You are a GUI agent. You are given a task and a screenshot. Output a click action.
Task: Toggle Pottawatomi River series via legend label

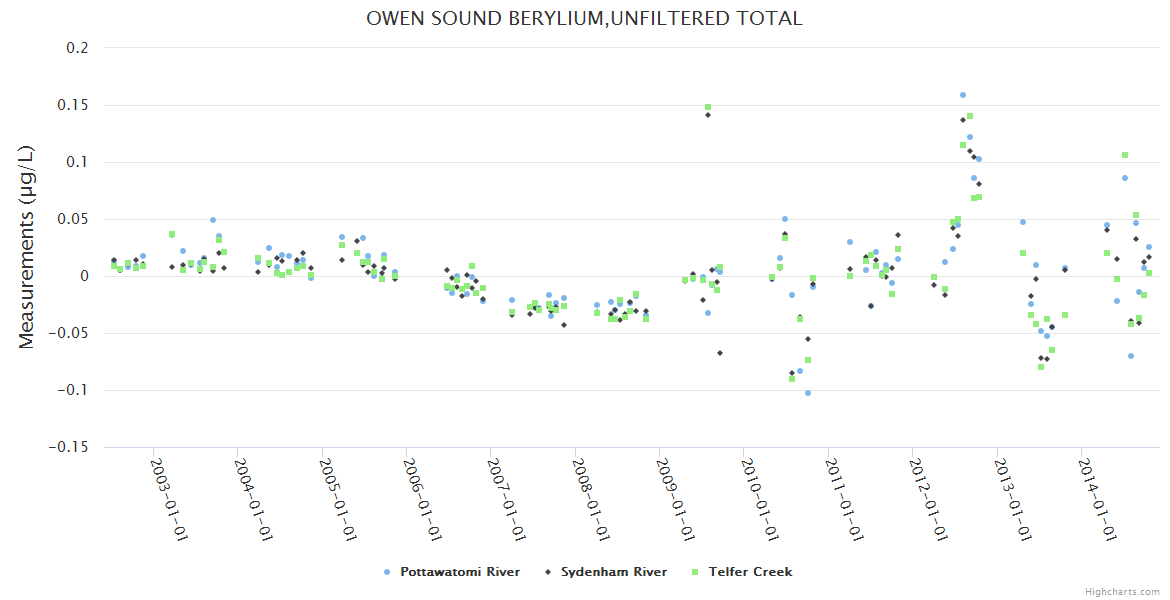459,572
